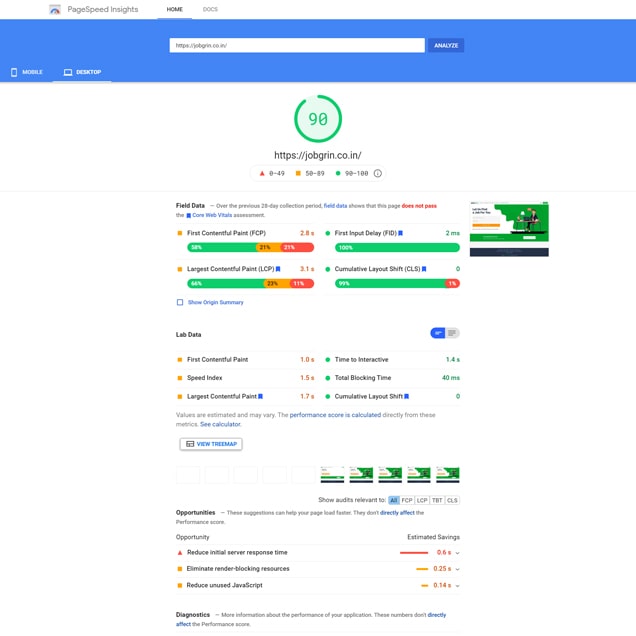This screenshot has height=636, width=636.
Task: Click the red triangle icon for server response
Action: point(180,553)
